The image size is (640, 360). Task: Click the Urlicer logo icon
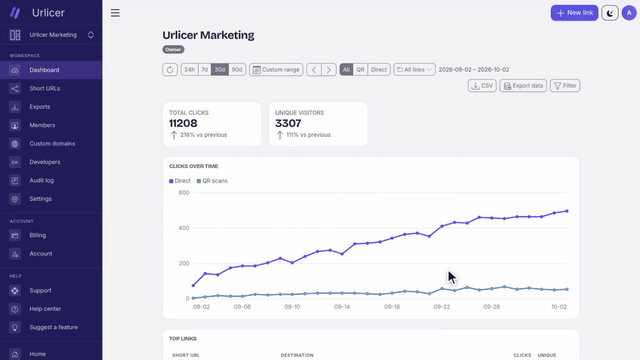coord(15,13)
